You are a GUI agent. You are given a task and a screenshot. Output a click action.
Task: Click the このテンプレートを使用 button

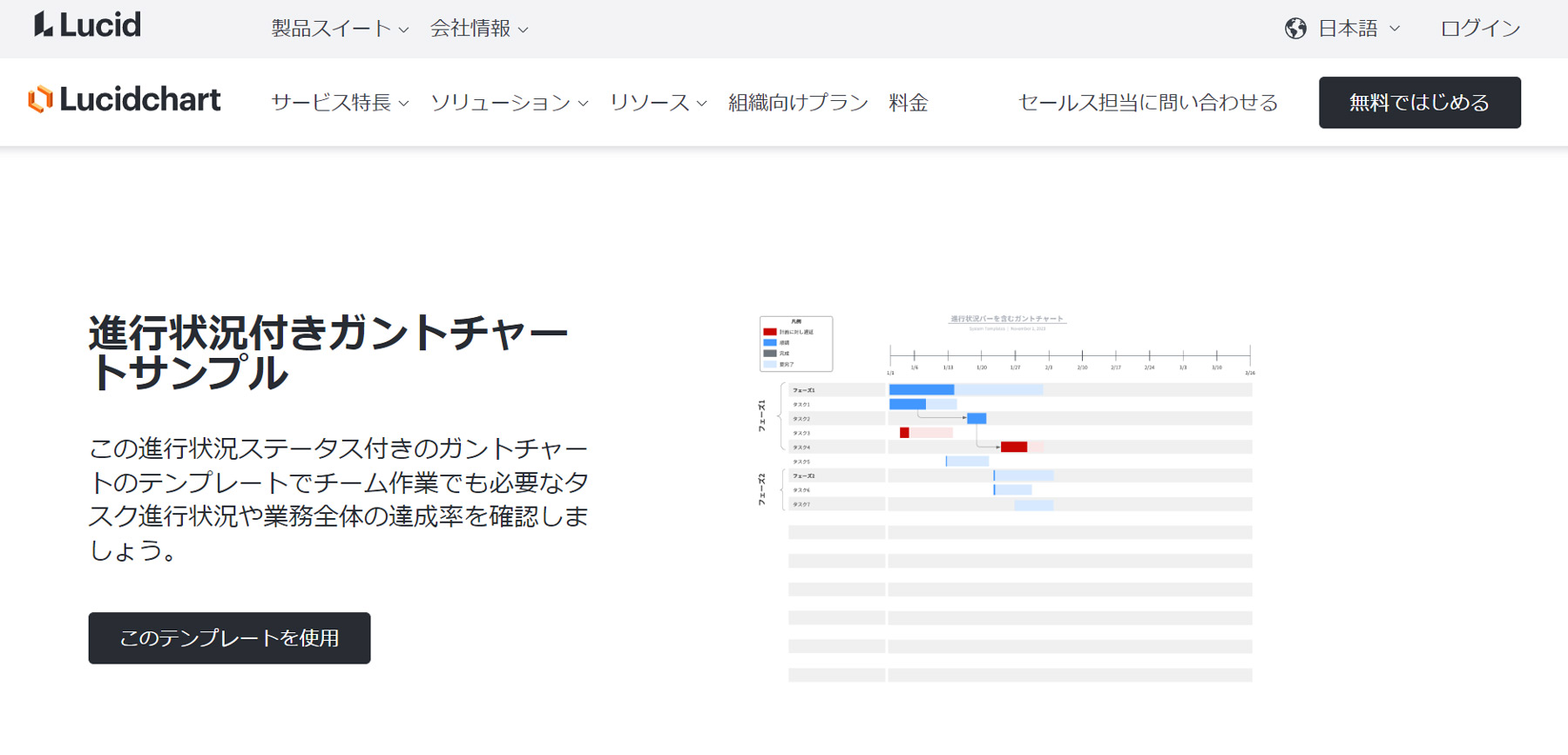229,638
